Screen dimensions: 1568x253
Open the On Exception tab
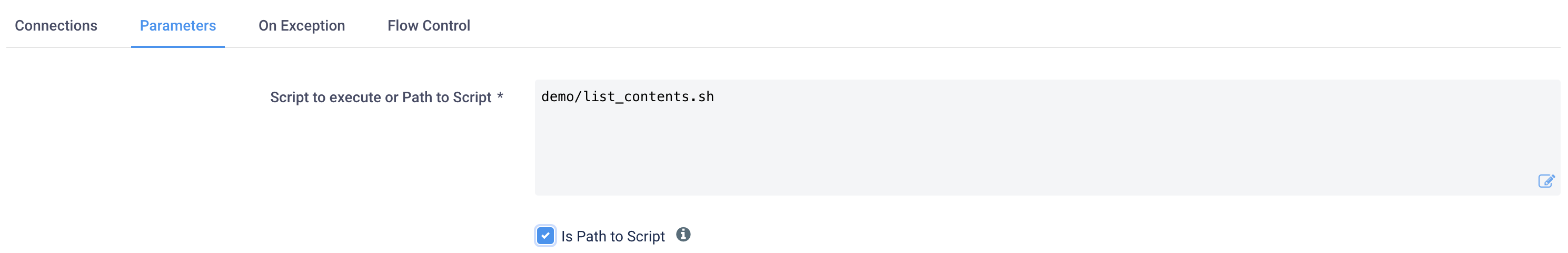301,26
